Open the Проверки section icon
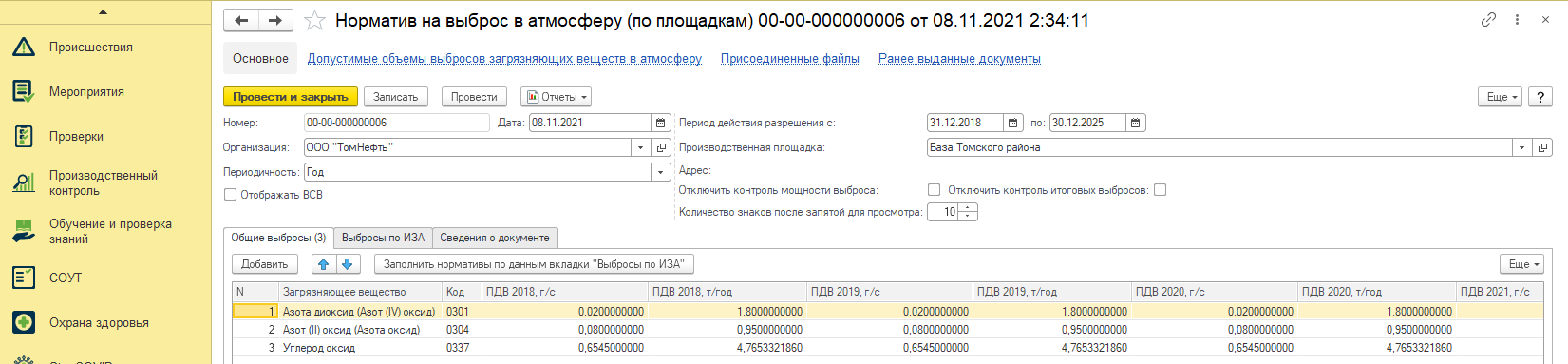1568x364 pixels. click(24, 136)
